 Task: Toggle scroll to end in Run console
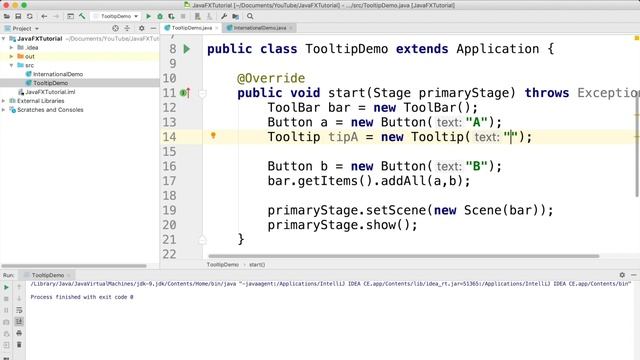19,322
